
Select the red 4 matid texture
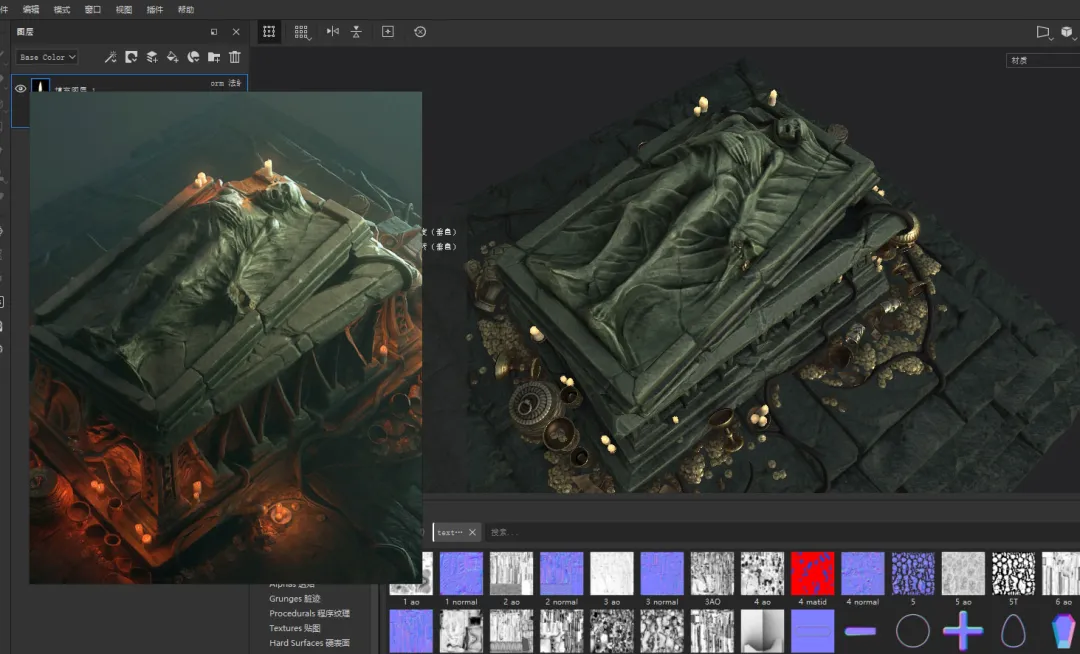click(x=812, y=574)
